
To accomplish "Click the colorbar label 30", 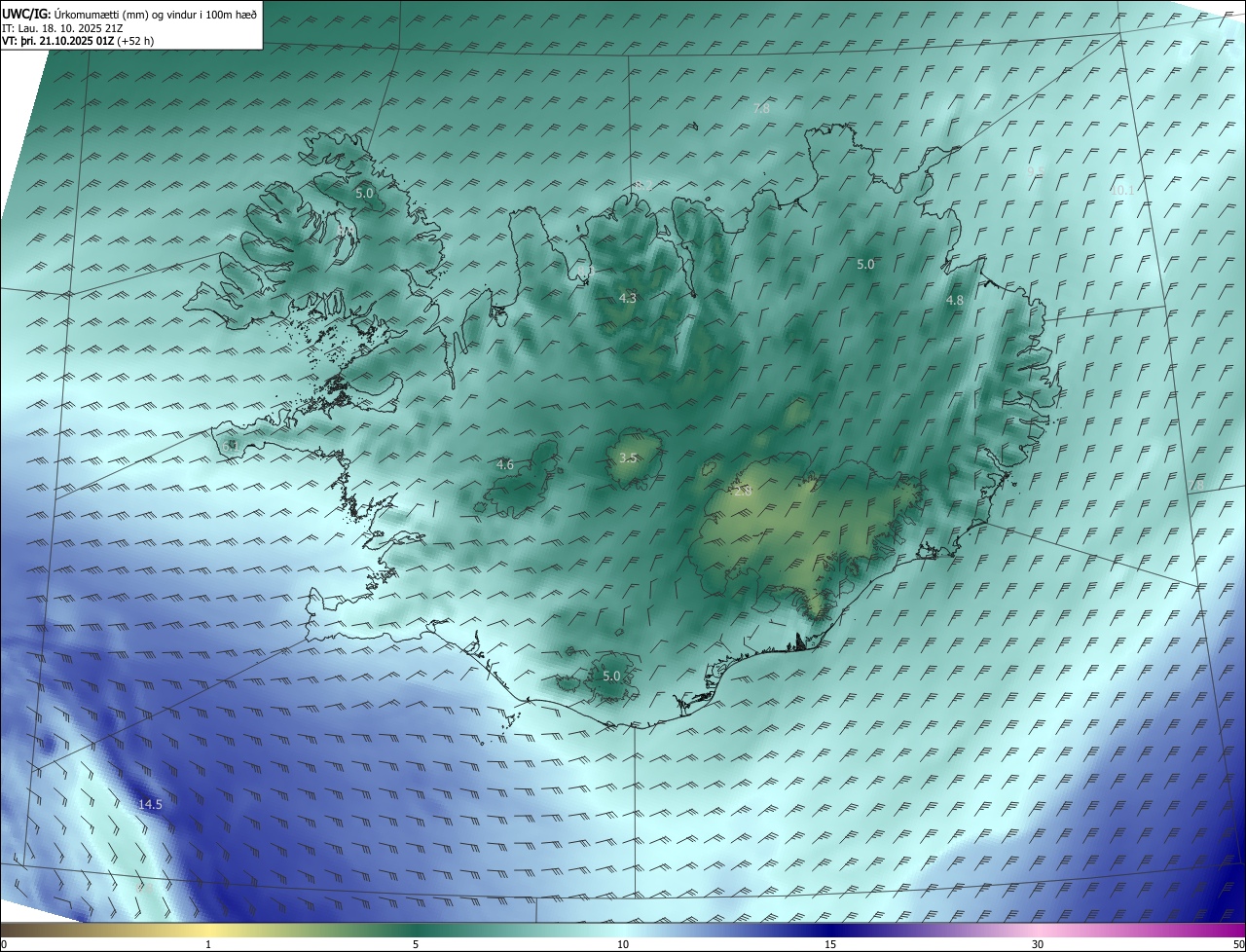I will (x=1038, y=944).
